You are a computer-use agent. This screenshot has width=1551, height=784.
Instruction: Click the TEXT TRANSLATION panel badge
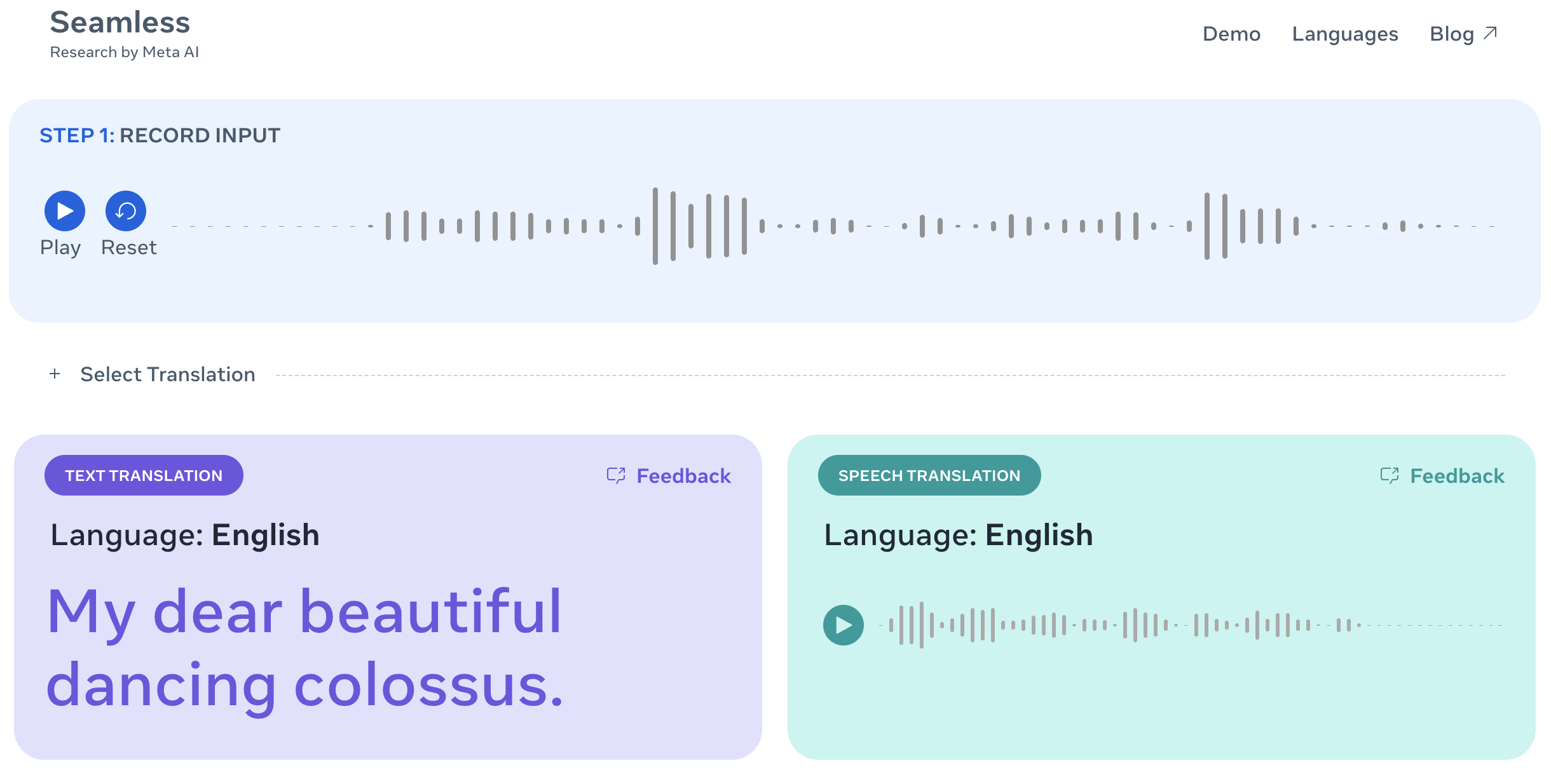click(x=144, y=475)
